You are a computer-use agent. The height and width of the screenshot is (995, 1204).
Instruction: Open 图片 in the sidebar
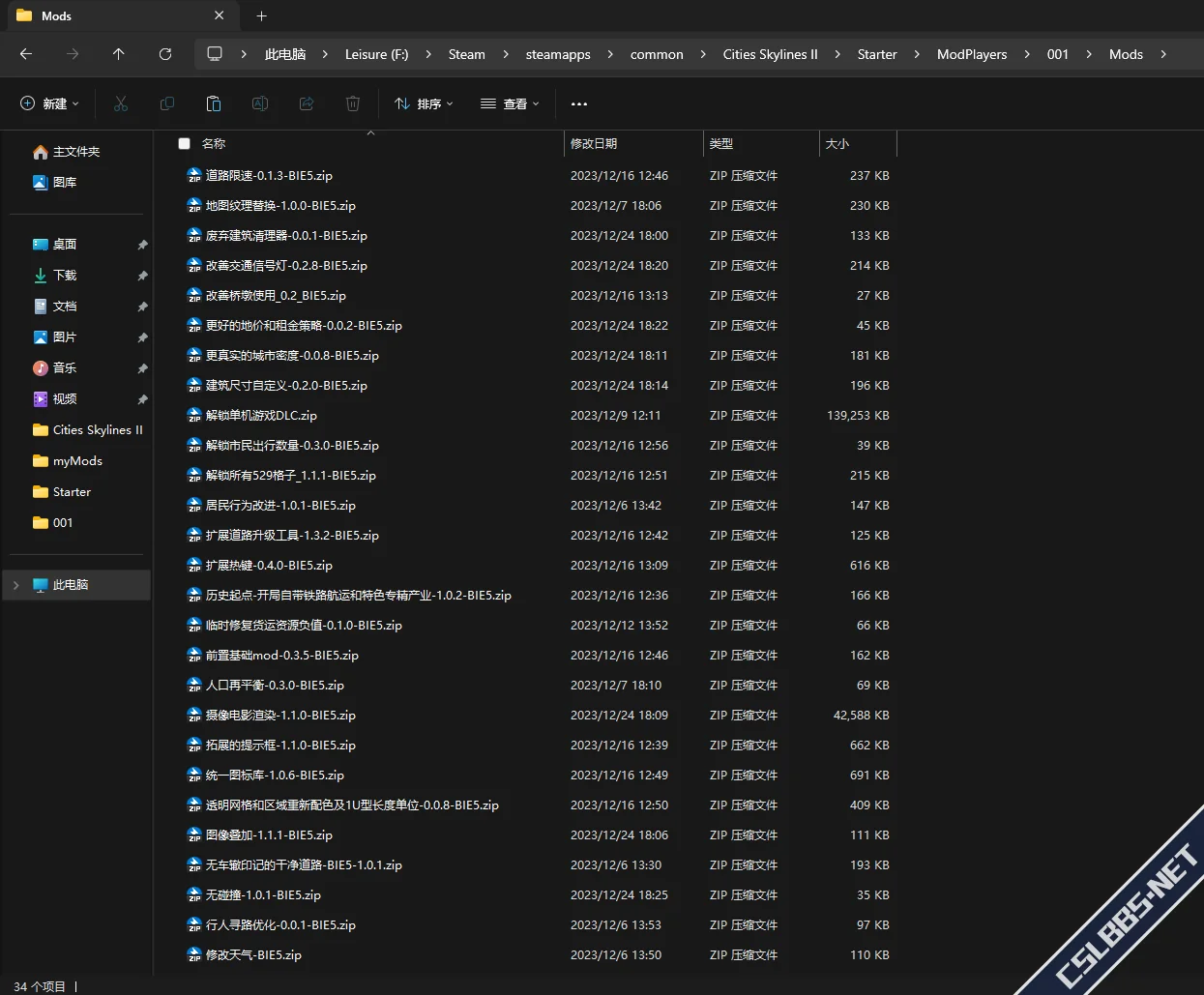[65, 337]
